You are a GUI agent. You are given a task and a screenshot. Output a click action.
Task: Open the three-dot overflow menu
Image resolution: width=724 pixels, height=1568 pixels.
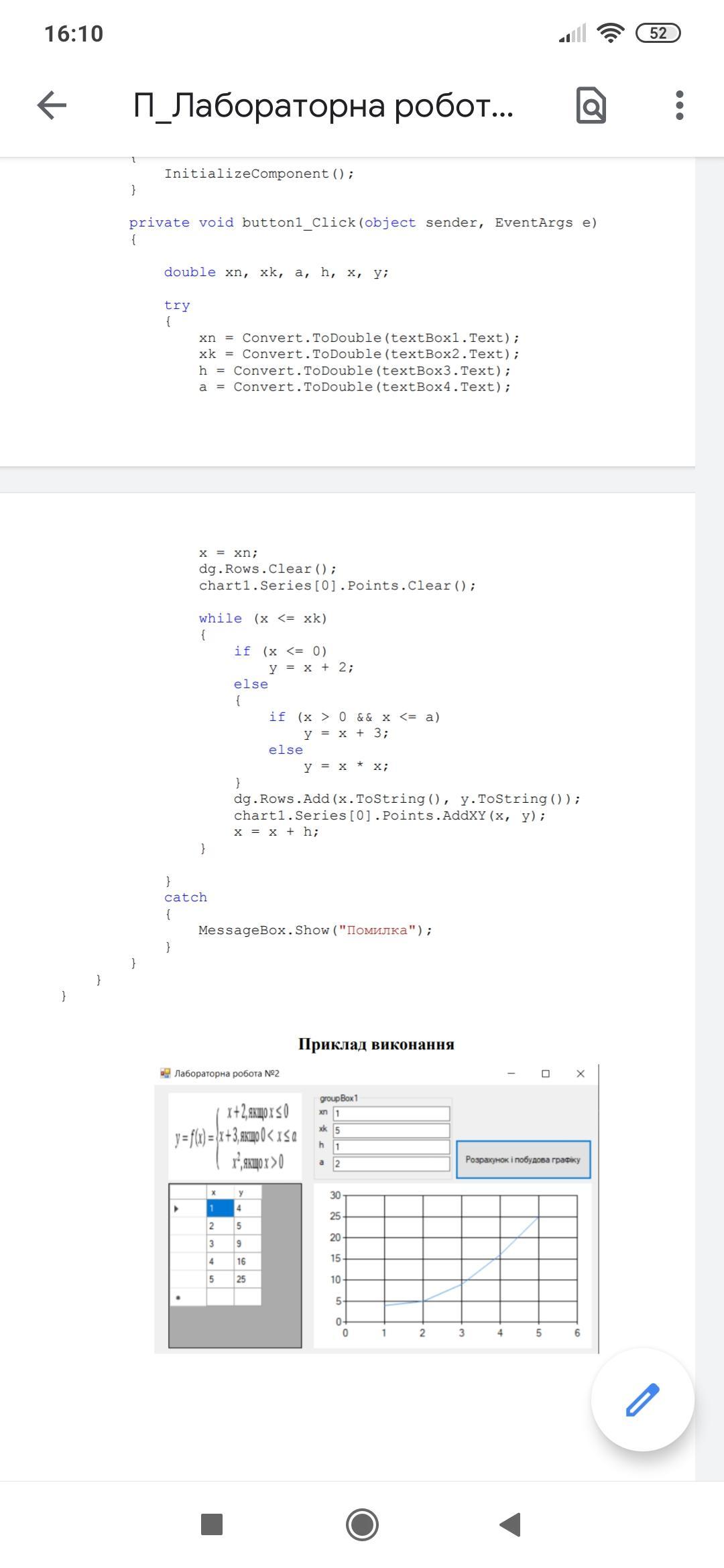point(679,105)
